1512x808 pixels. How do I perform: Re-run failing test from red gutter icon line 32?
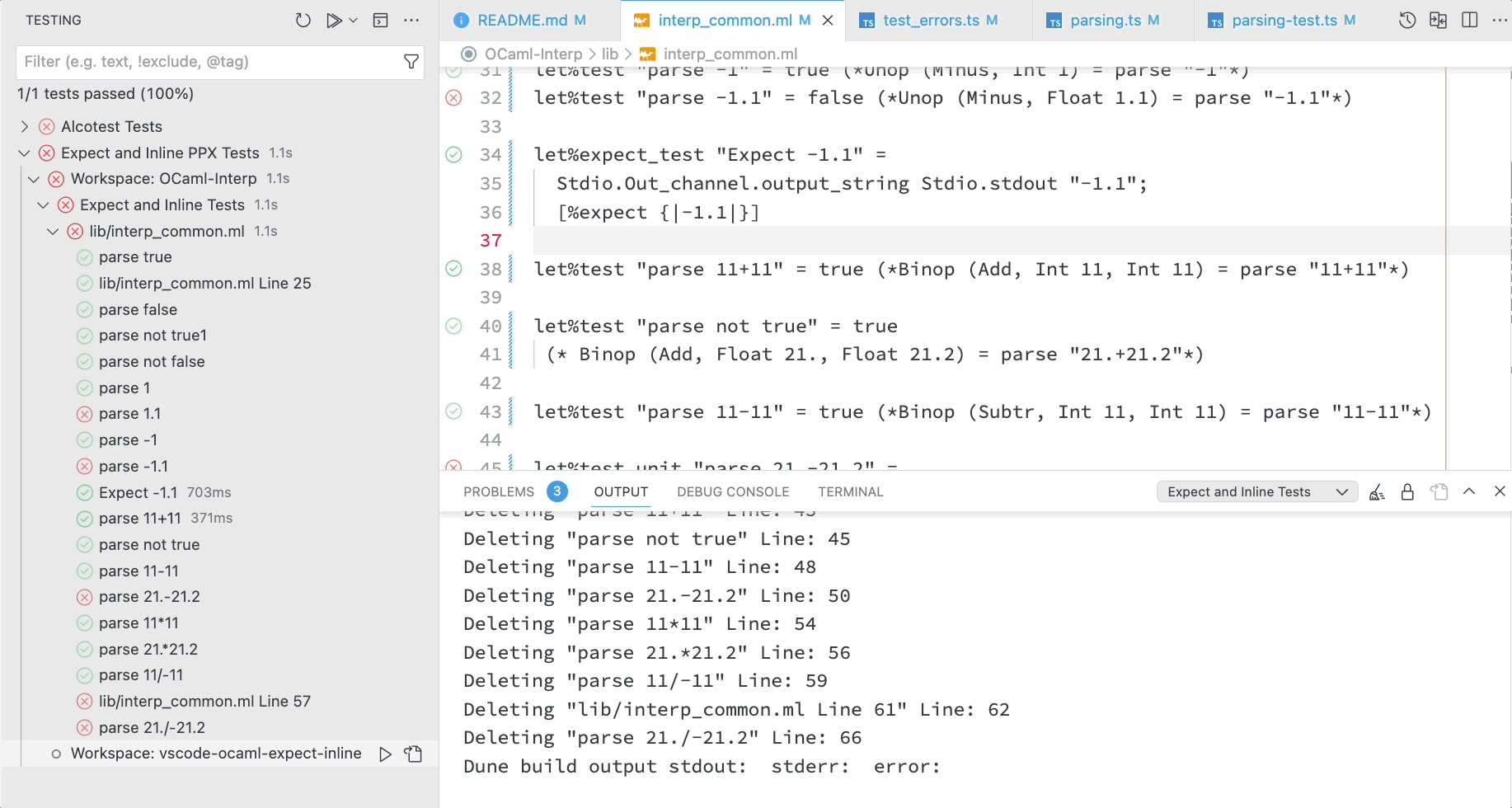(453, 97)
